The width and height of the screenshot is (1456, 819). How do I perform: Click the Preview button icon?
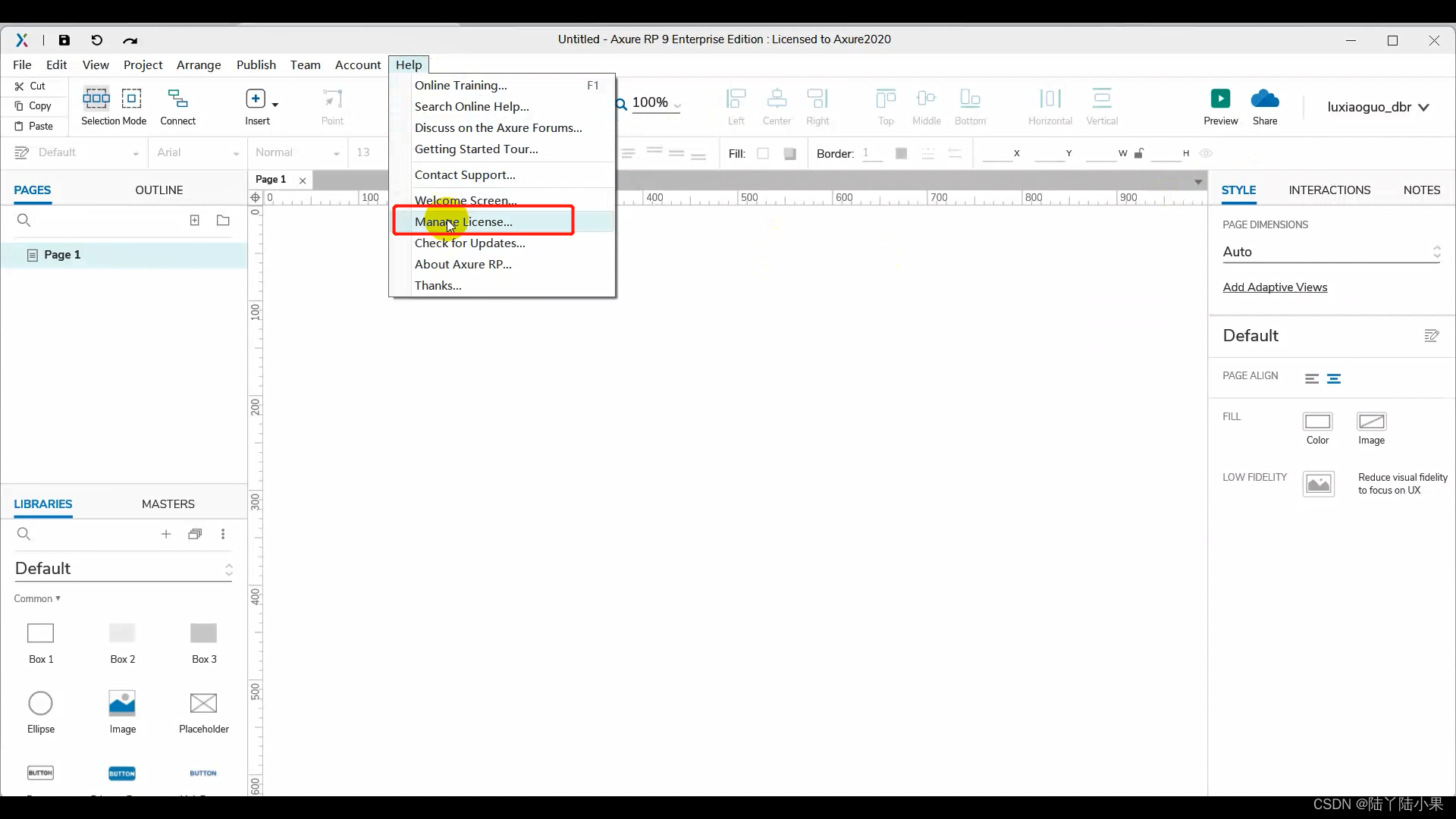(x=1220, y=98)
